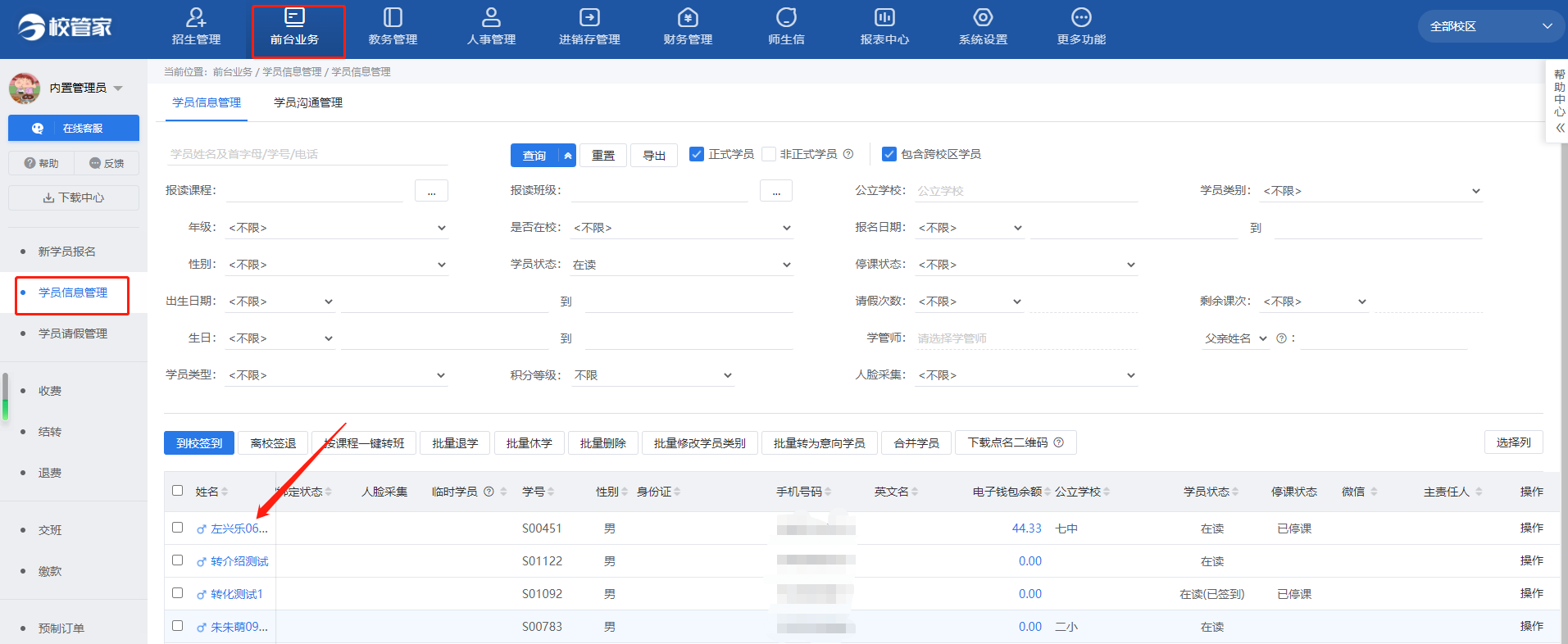
Task: Open the 性别 filter dropdown
Action: tap(337, 265)
